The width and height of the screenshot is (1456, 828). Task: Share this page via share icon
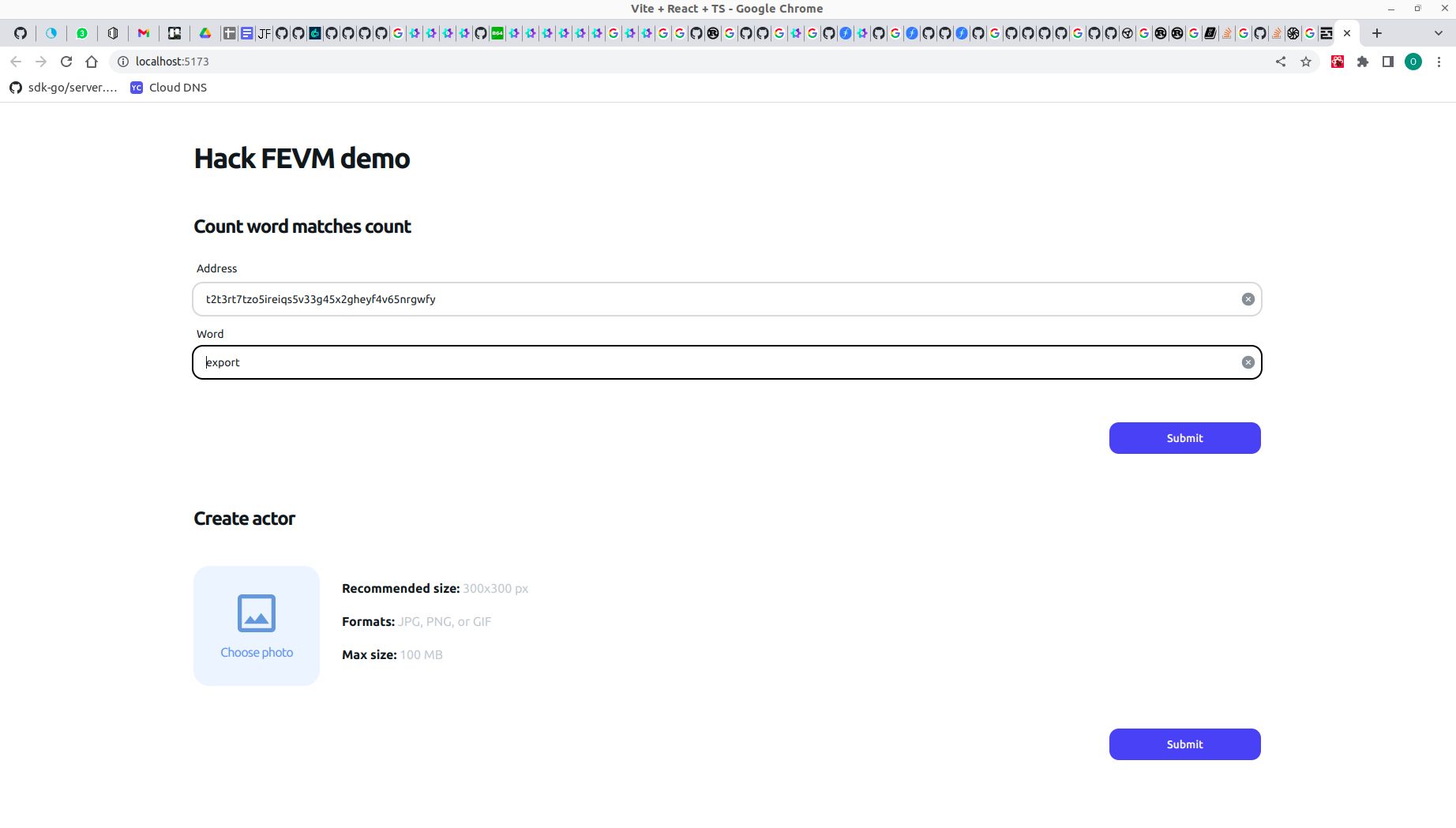coord(1281,62)
